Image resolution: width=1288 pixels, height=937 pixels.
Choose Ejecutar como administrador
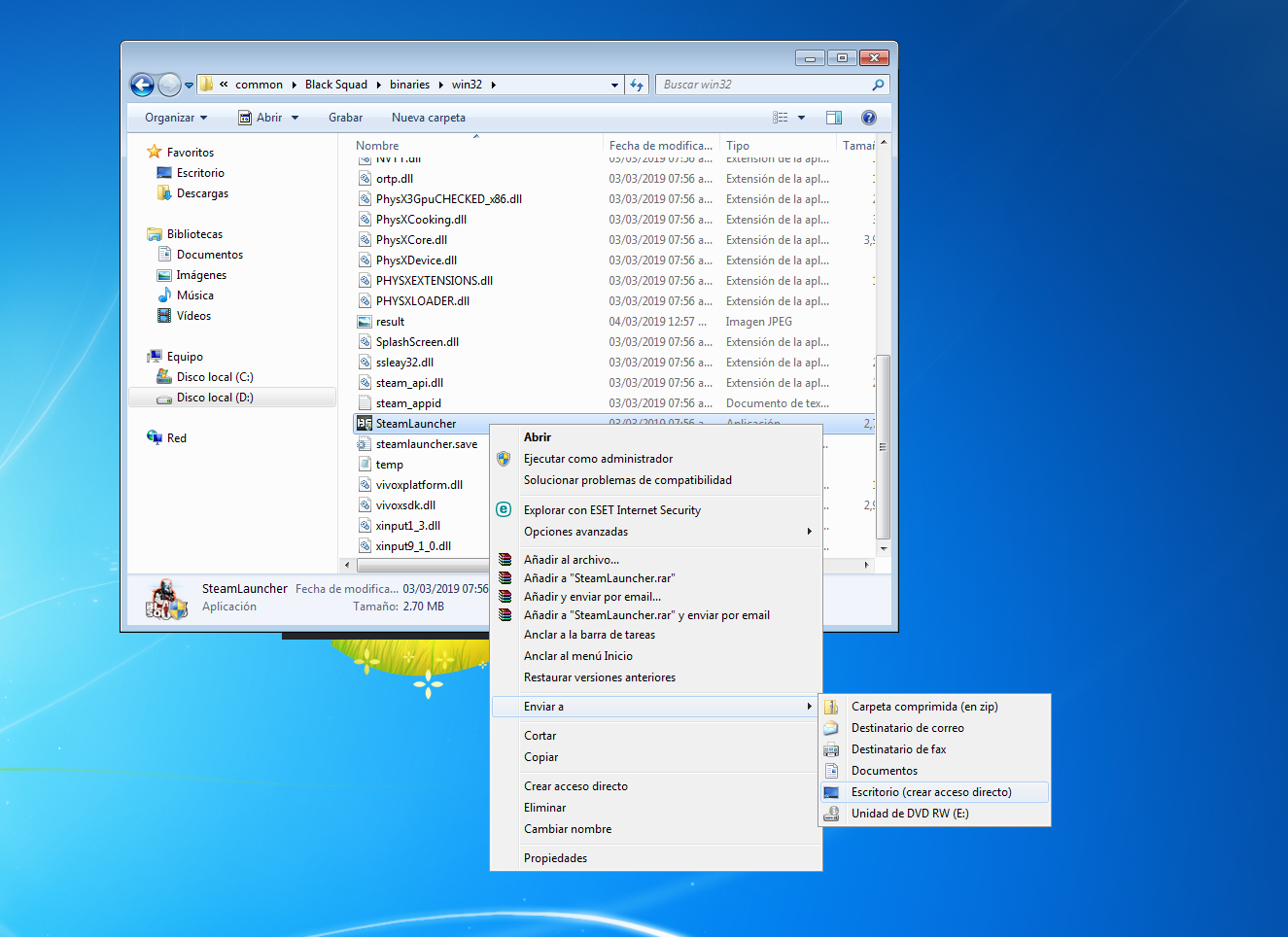(598, 459)
